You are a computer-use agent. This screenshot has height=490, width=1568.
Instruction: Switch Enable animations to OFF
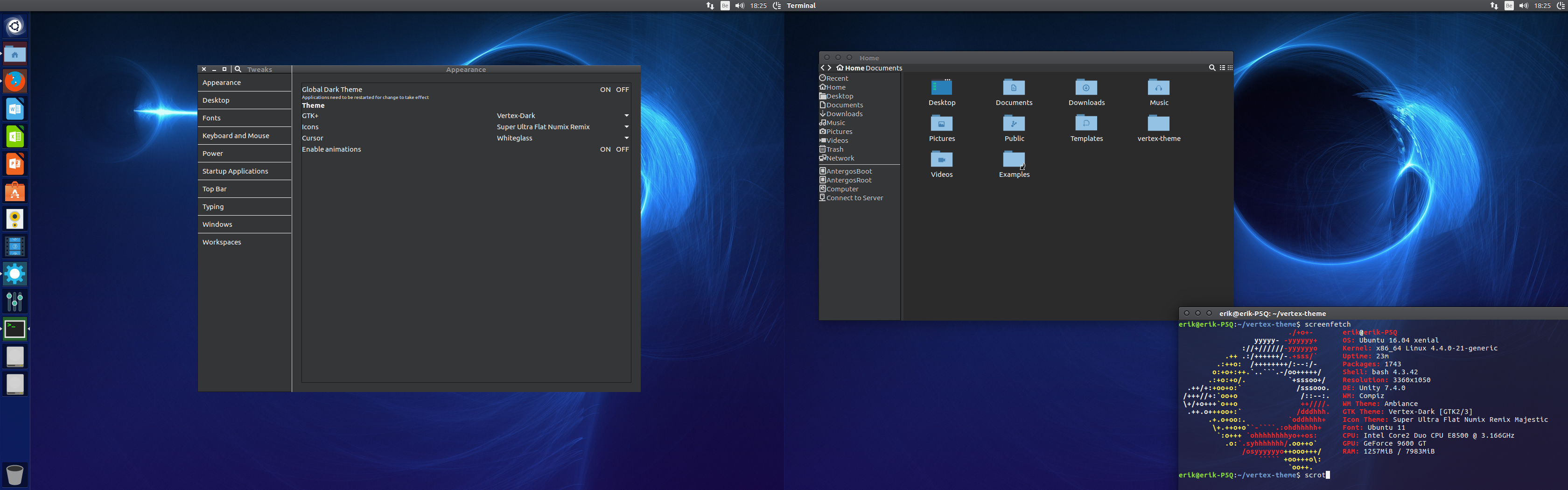pyautogui.click(x=622, y=149)
